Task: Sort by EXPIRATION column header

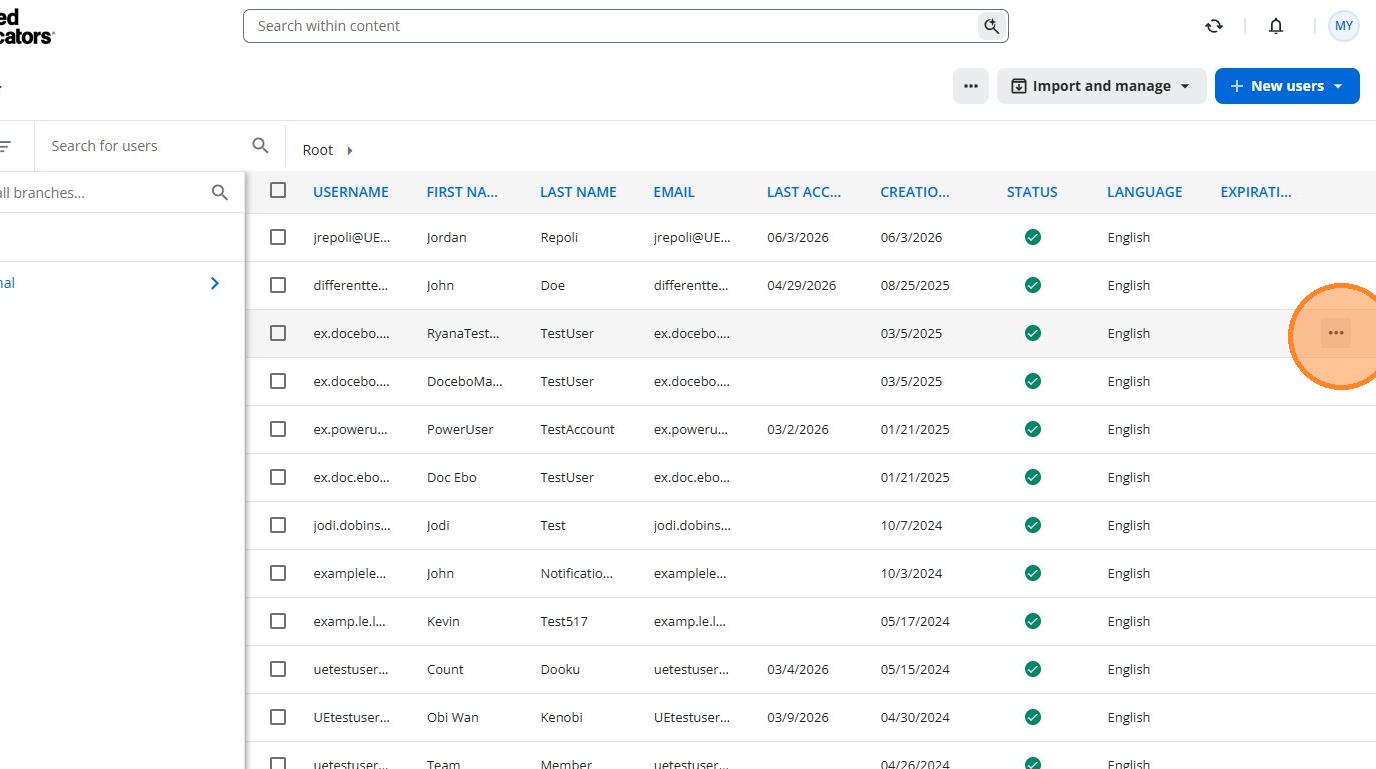Action: click(x=1256, y=192)
